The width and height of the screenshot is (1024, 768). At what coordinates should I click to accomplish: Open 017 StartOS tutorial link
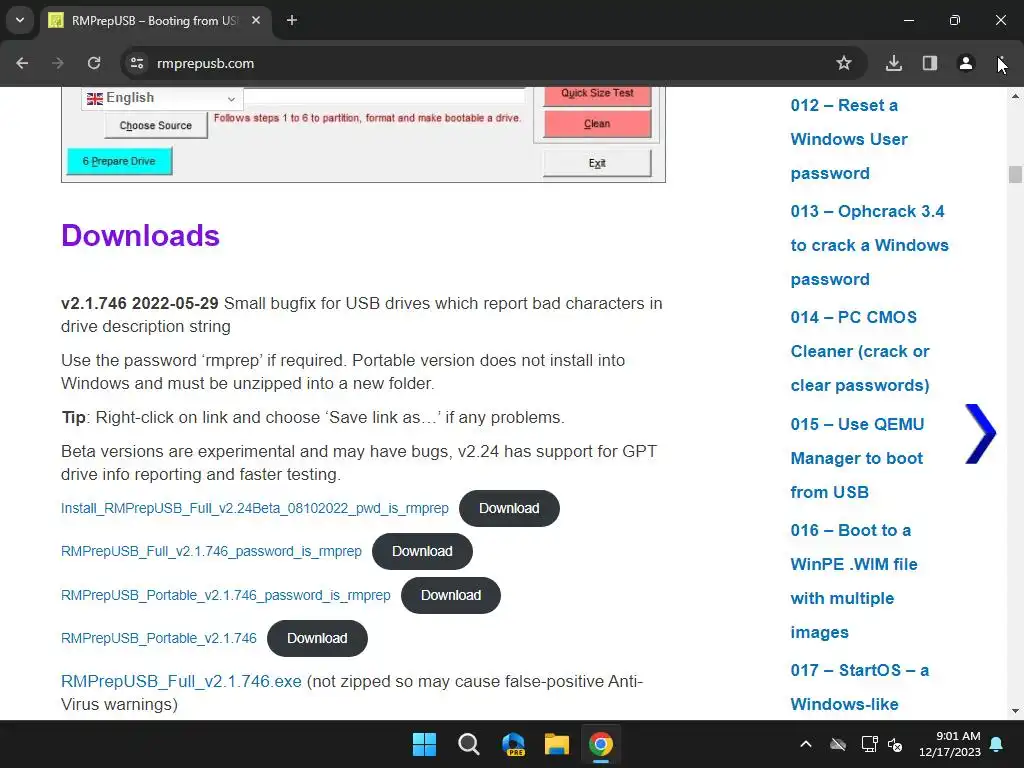pyautogui.click(x=859, y=687)
